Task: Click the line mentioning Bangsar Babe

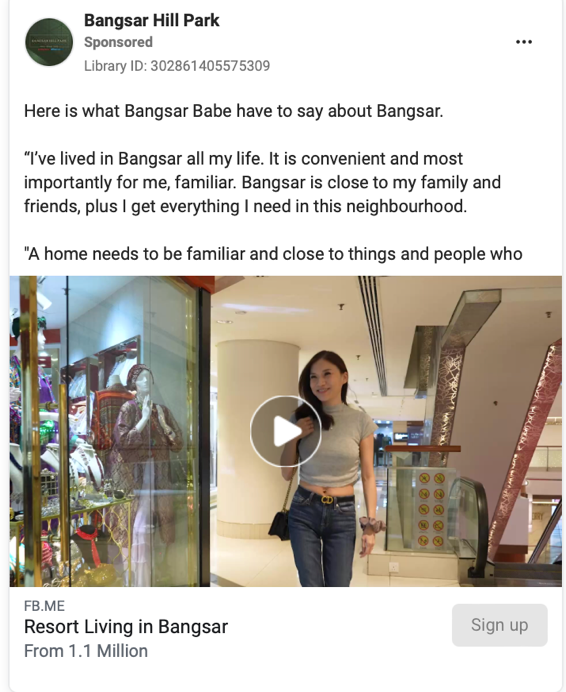Action: [234, 111]
